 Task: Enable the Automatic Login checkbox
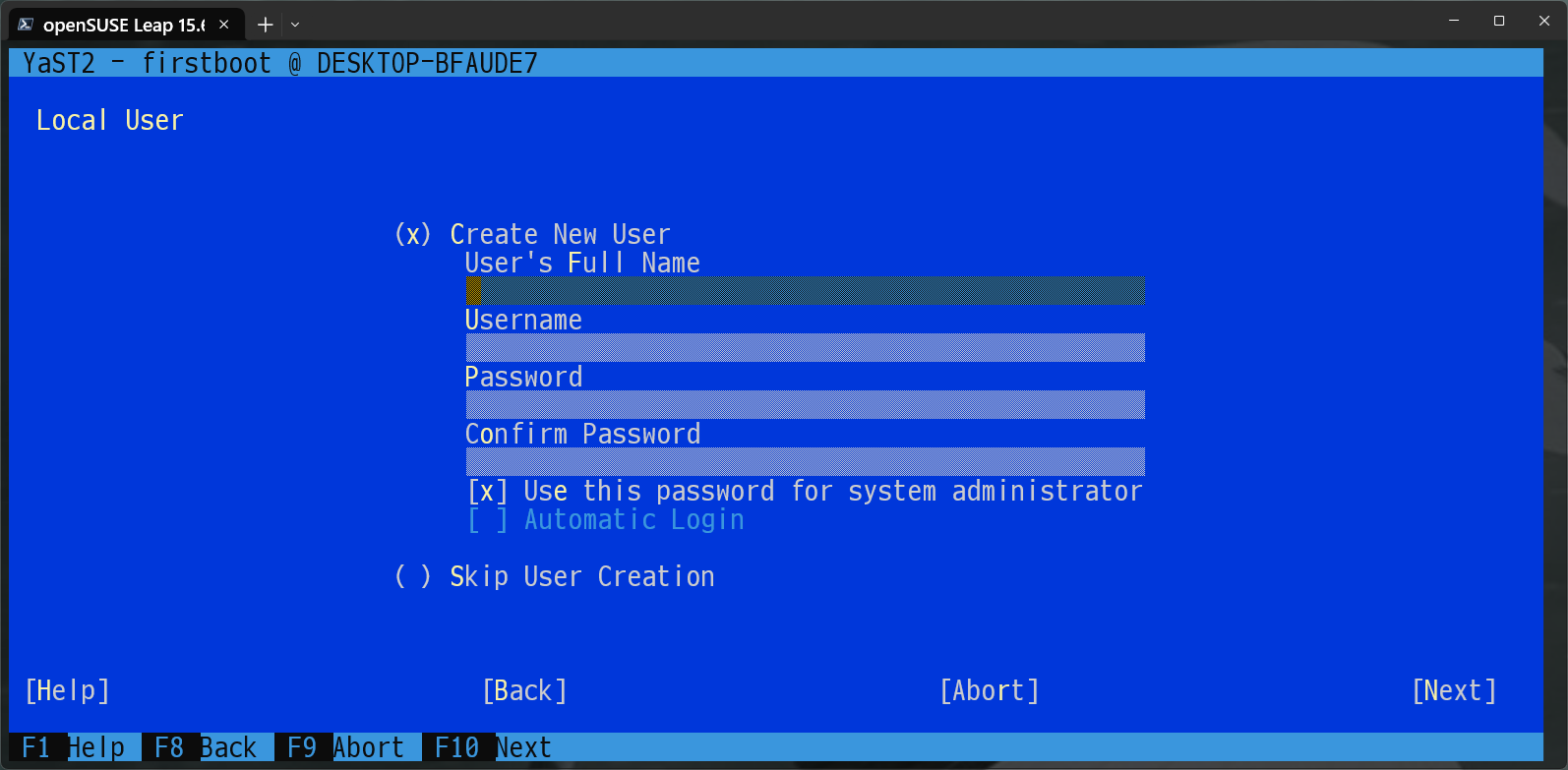point(488,520)
